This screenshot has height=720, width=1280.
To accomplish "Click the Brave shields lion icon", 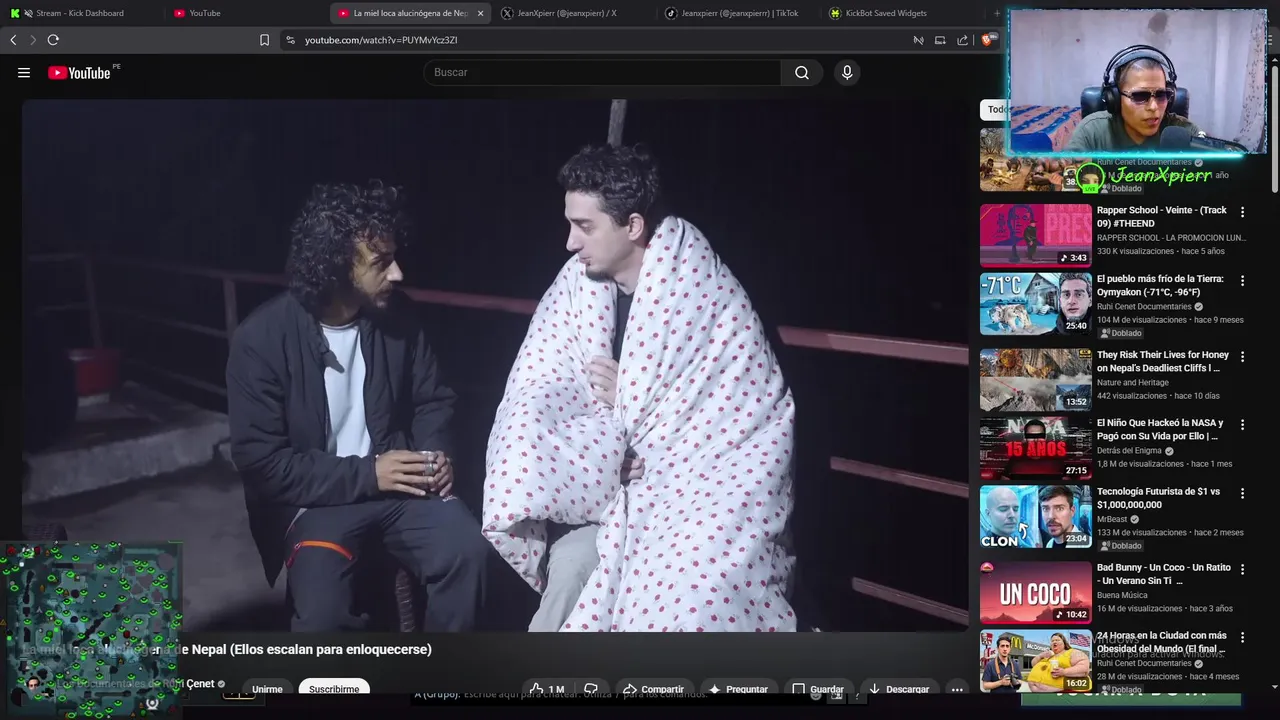I will [989, 40].
